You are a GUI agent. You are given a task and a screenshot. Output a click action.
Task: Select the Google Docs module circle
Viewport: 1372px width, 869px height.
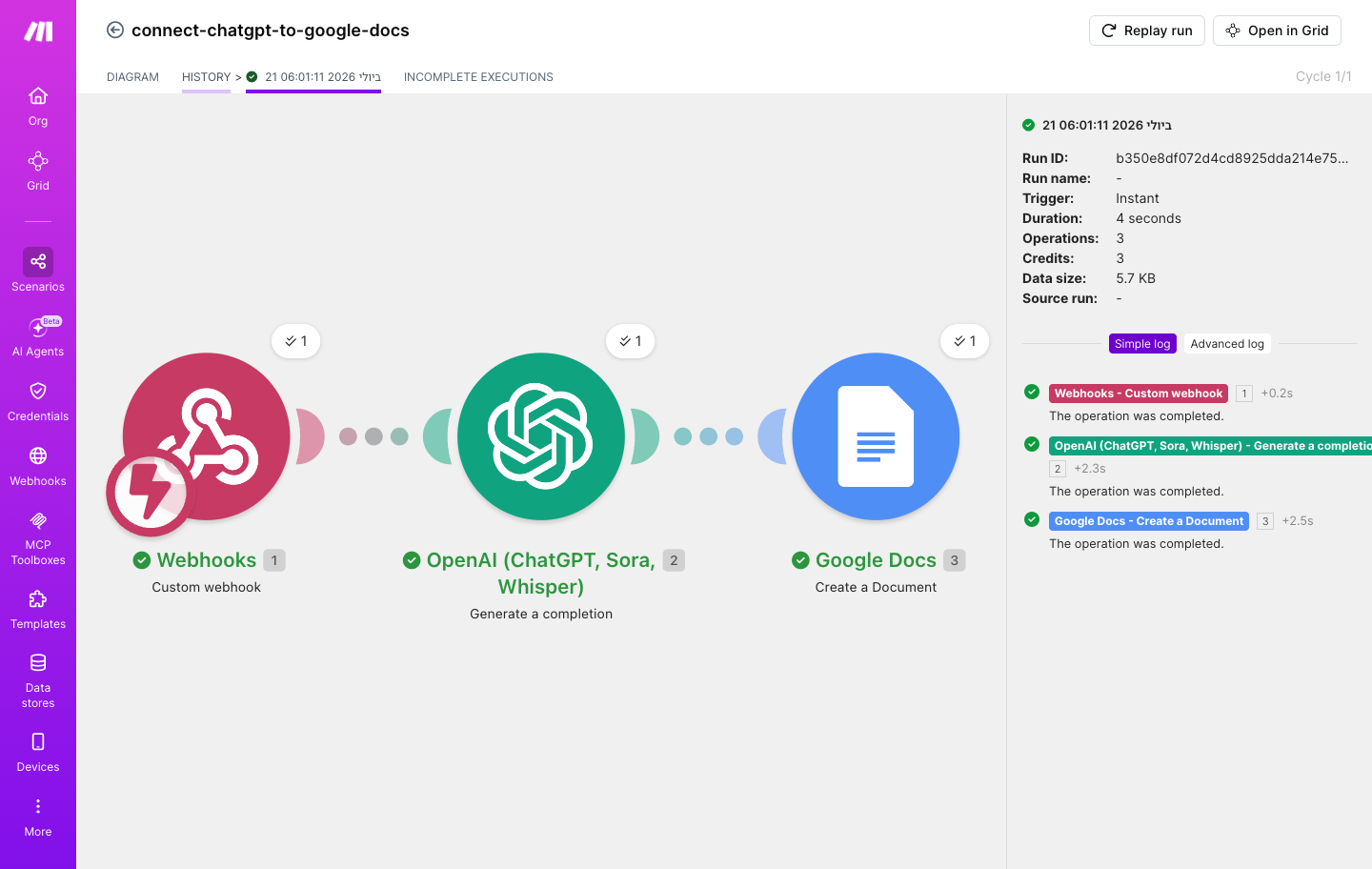[876, 436]
